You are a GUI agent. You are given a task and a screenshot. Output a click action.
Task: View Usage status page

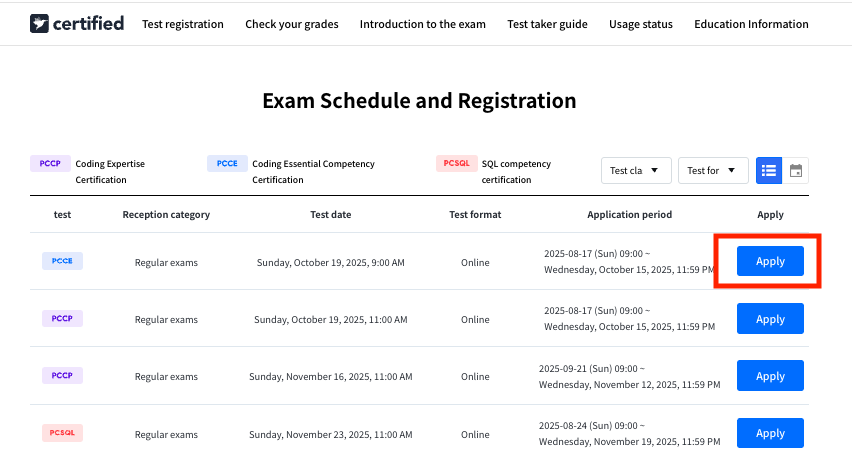[641, 24]
